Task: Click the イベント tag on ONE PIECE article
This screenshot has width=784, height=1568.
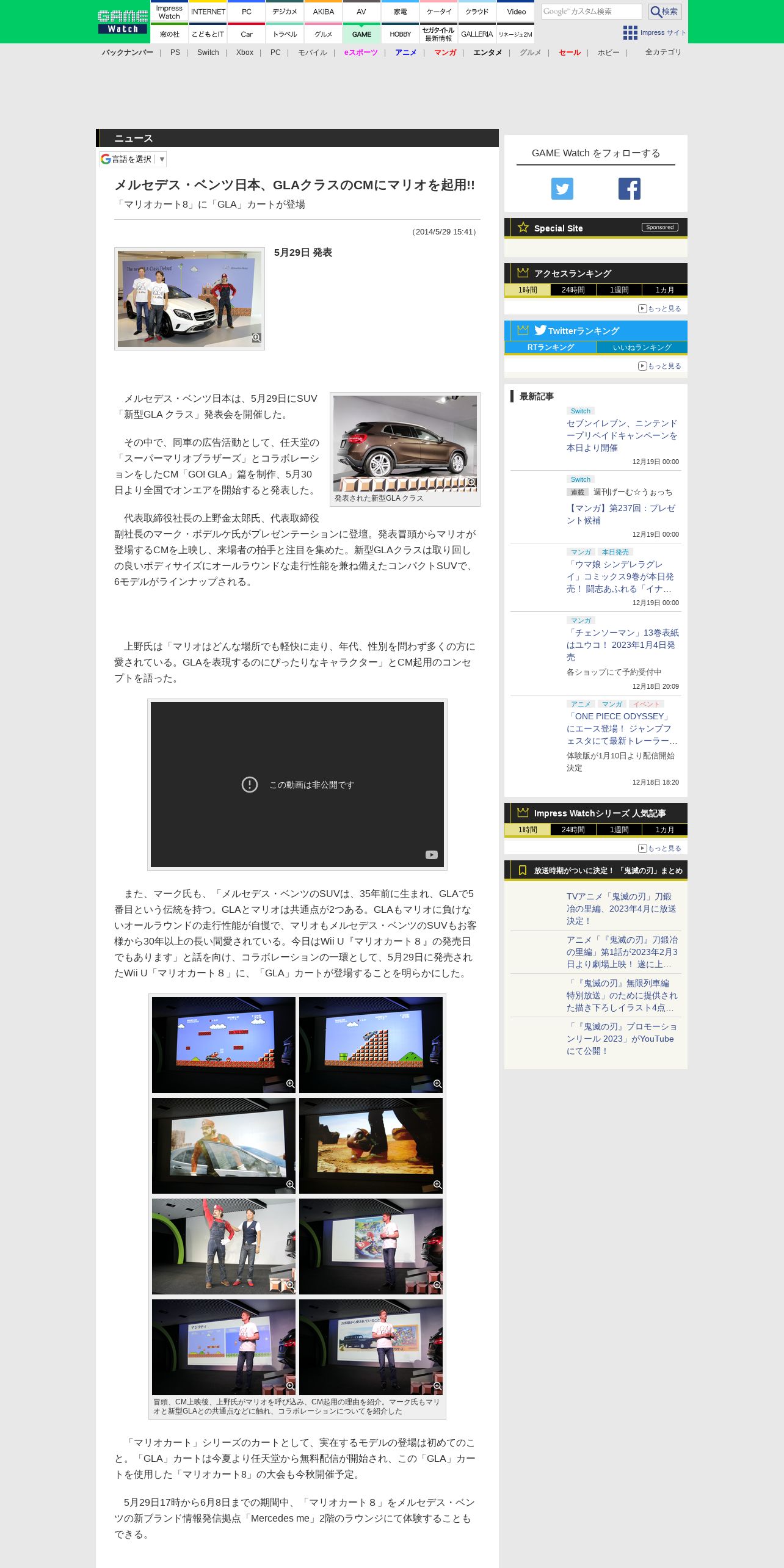Action: coord(646,704)
